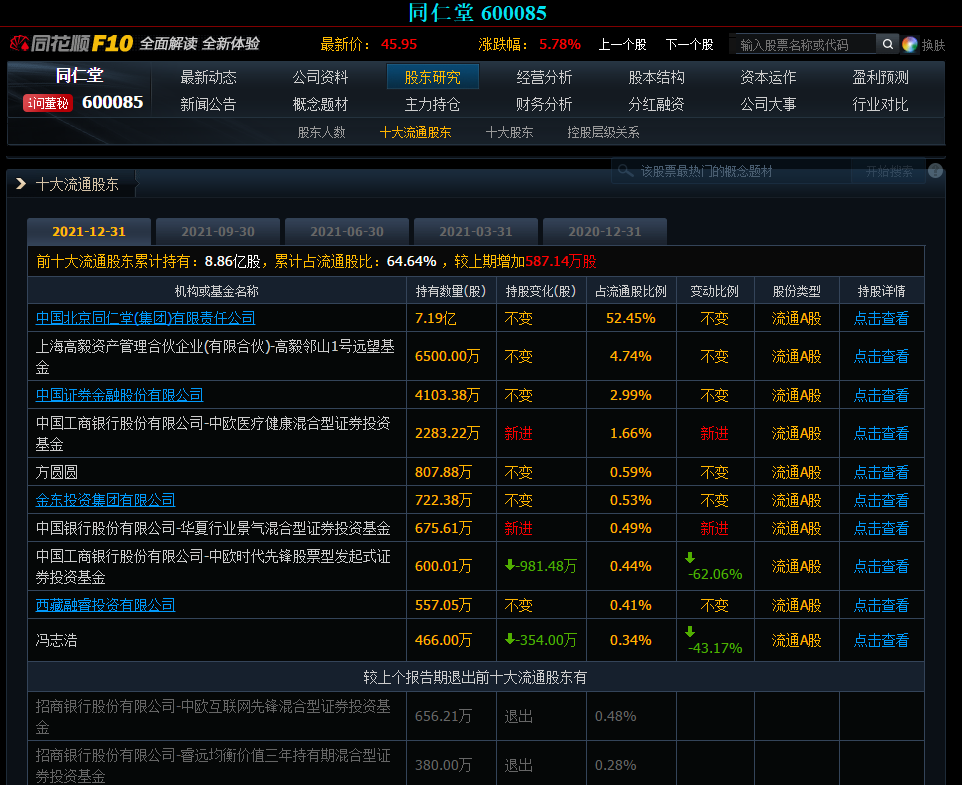Open the 分红融资 menu

(x=656, y=104)
